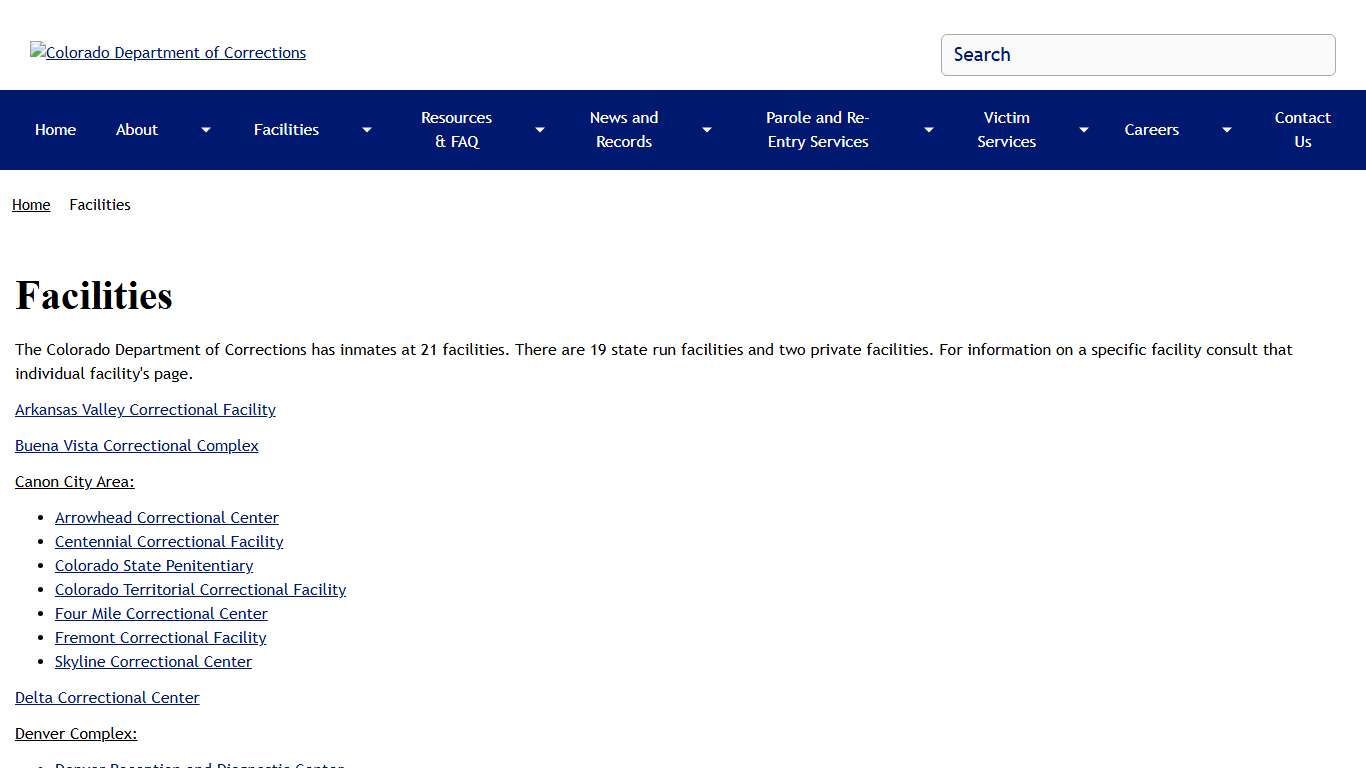Screen dimensions: 1366x768
Task: Open the Resources & FAQ dropdown arrow
Action: tap(540, 130)
